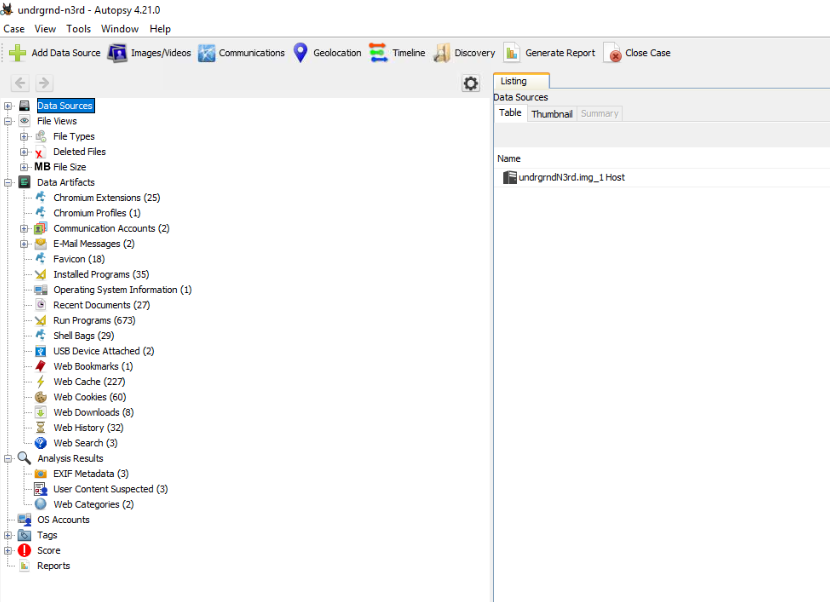Expand the Score node
830x602 pixels.
(8, 551)
